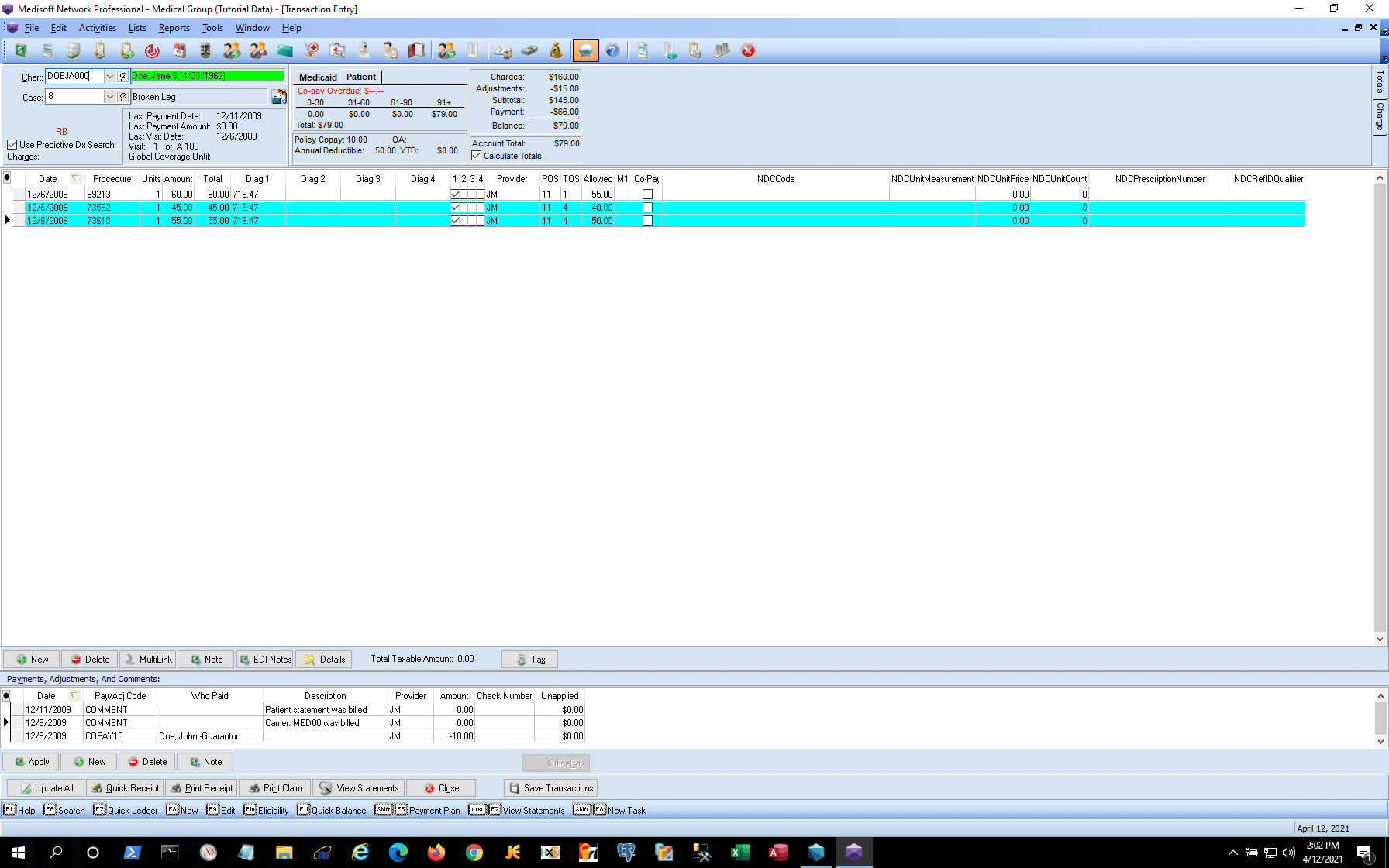Click payments grid scroll down arrow
This screenshot has width=1389, height=868.
(x=1380, y=741)
